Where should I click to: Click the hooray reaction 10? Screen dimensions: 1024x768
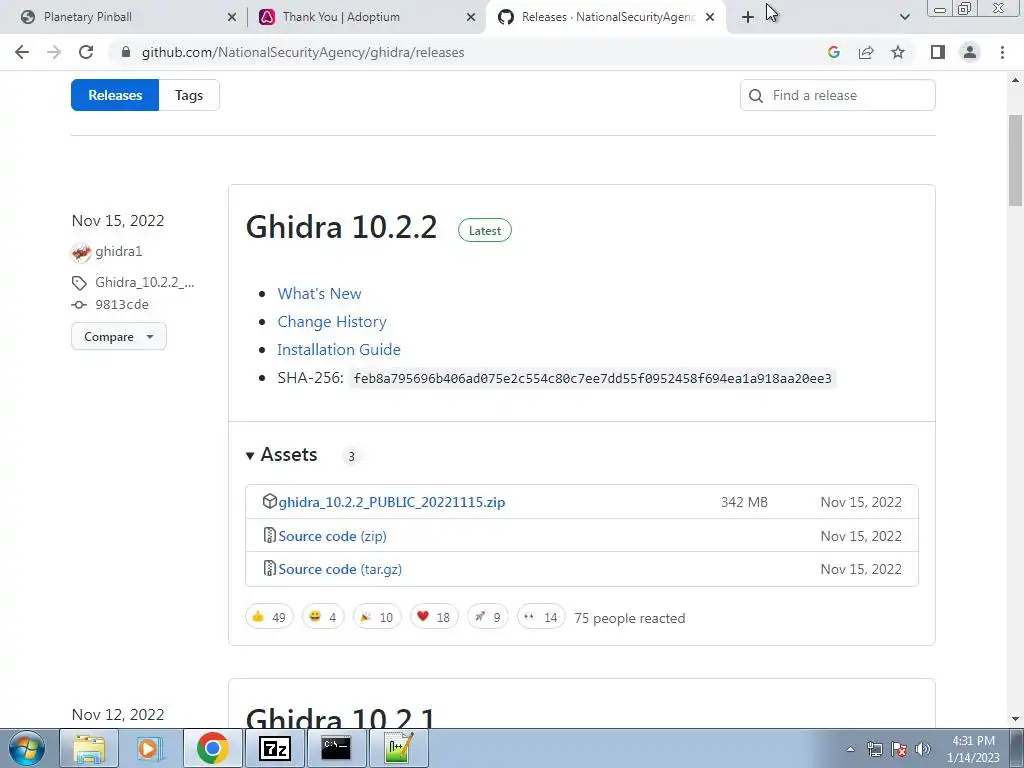coord(377,617)
